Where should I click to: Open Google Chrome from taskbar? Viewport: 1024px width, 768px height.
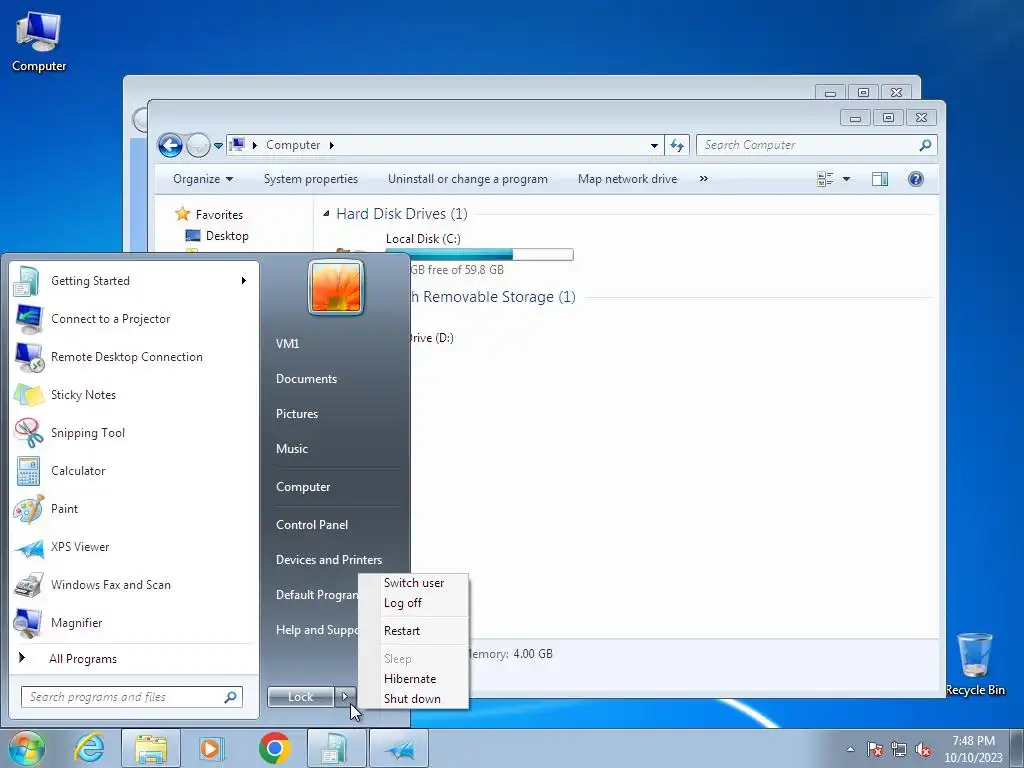(274, 748)
